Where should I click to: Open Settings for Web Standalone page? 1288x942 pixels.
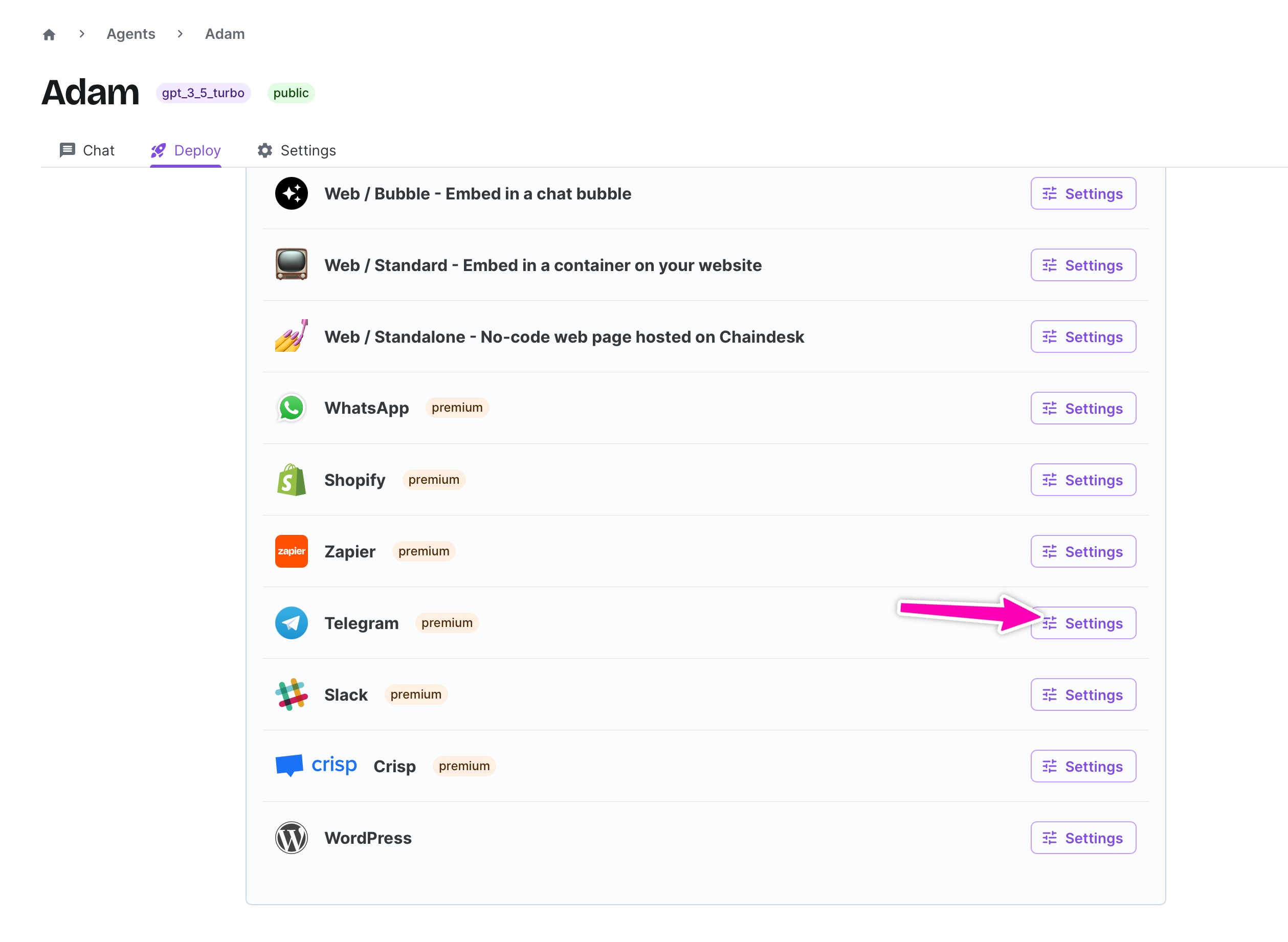(1083, 337)
